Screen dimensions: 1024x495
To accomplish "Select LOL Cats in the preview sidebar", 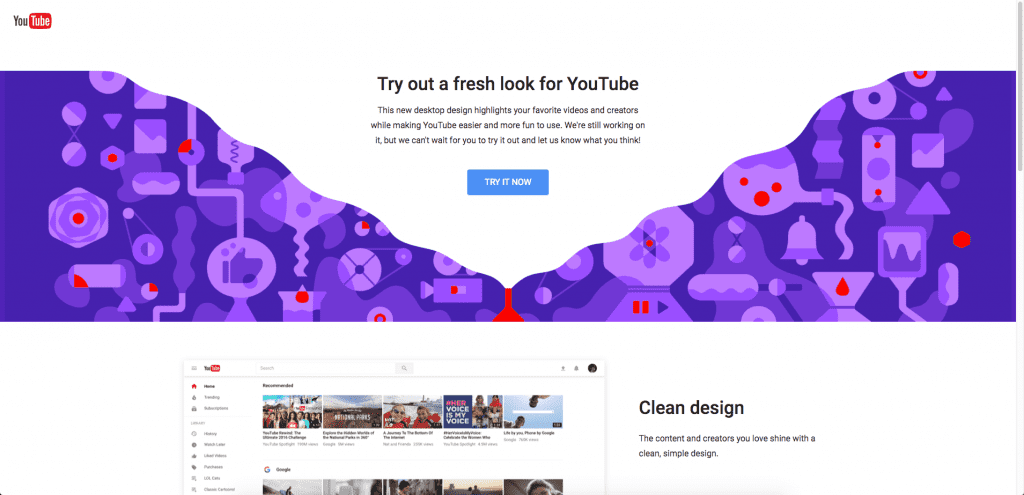I will pyautogui.click(x=212, y=478).
